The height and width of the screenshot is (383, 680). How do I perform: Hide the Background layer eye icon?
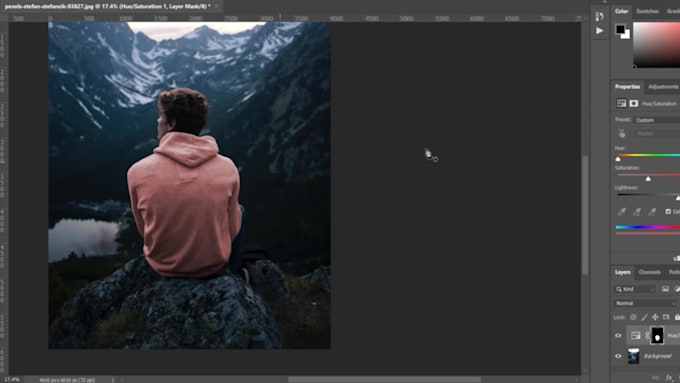pyautogui.click(x=618, y=356)
